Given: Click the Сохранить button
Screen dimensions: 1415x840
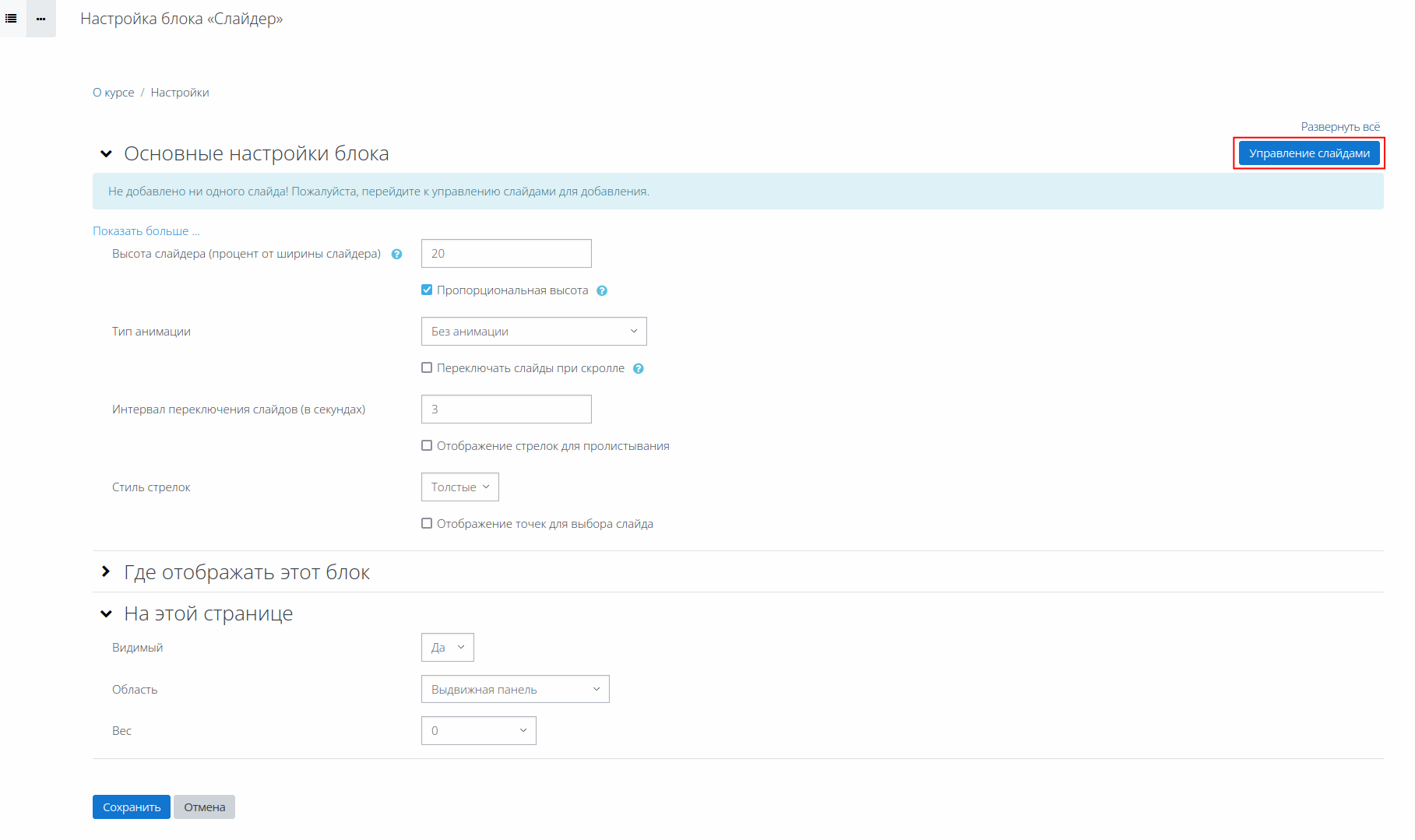Looking at the screenshot, I should tap(132, 807).
